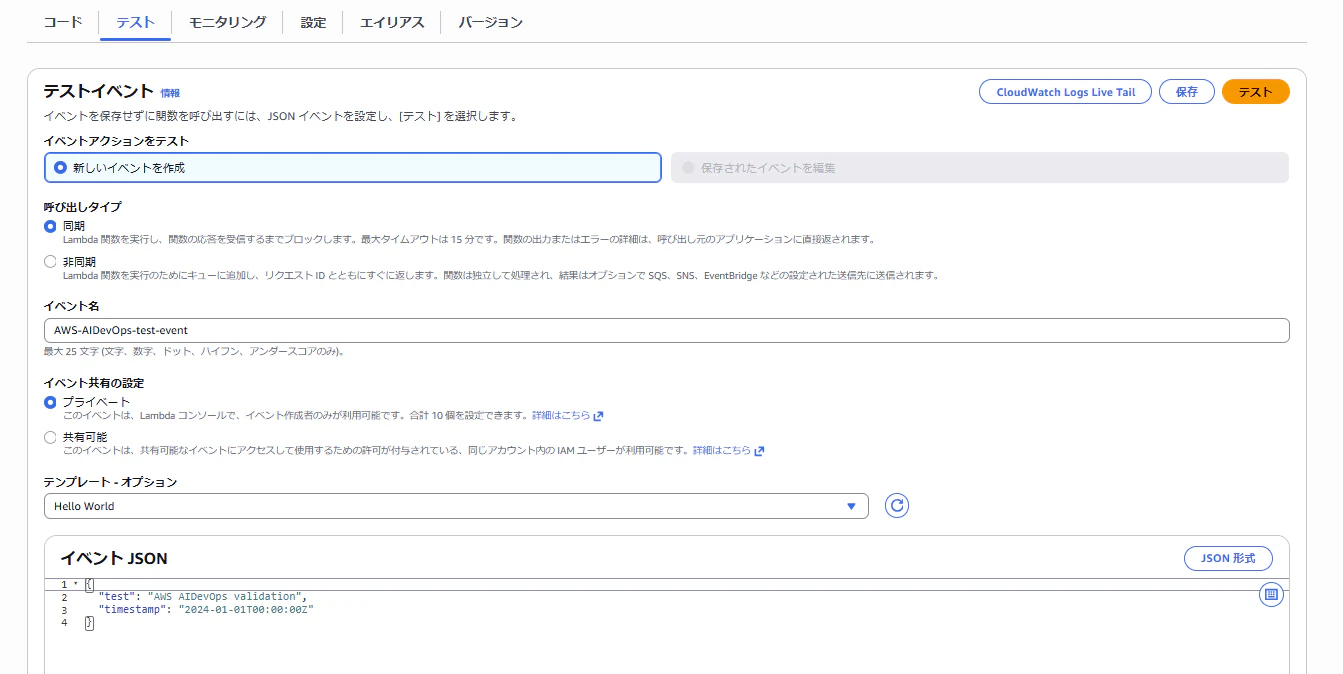Screen dimensions: 1343x674
Task: Click the template refresh icon button
Action: [x=897, y=506]
